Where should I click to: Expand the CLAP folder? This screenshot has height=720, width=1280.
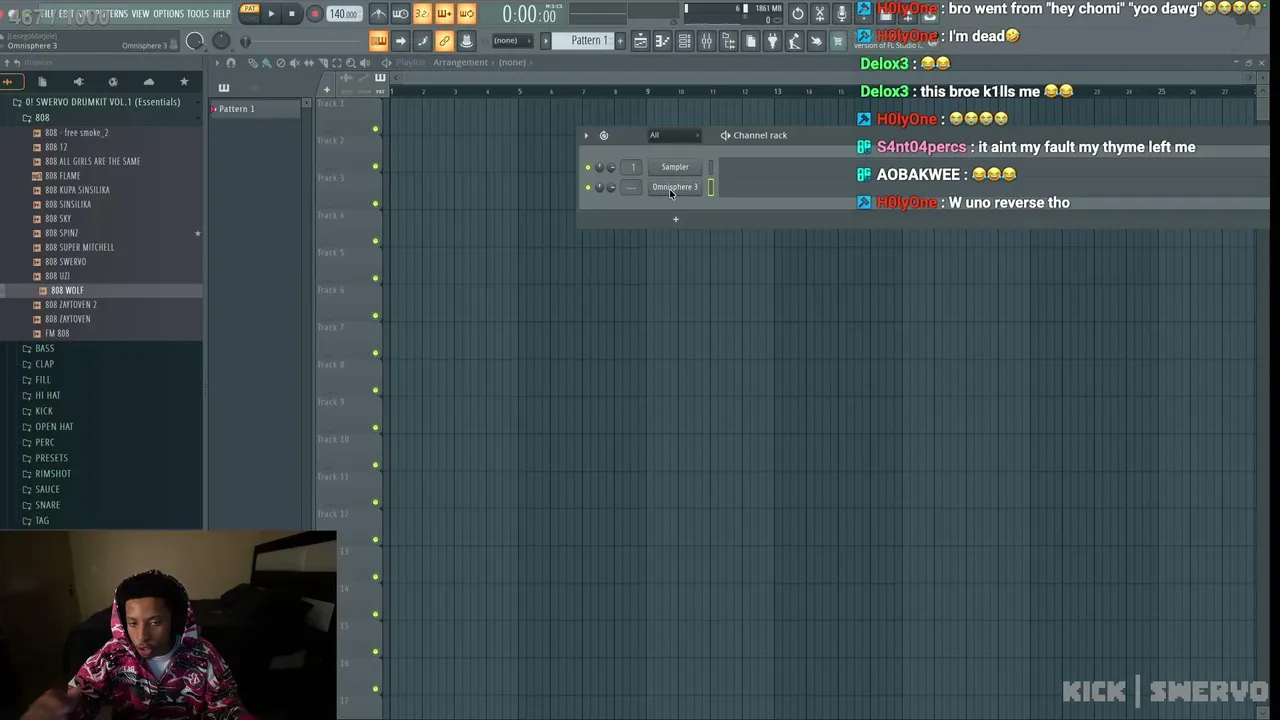[45, 364]
